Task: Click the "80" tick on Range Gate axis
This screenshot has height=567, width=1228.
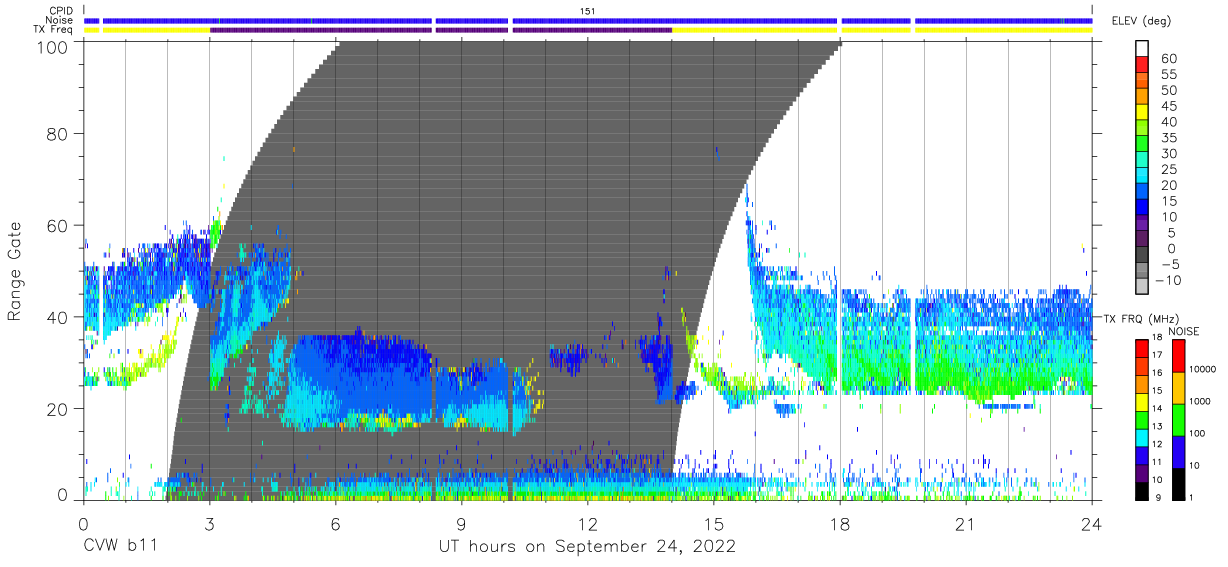Action: [x=58, y=133]
